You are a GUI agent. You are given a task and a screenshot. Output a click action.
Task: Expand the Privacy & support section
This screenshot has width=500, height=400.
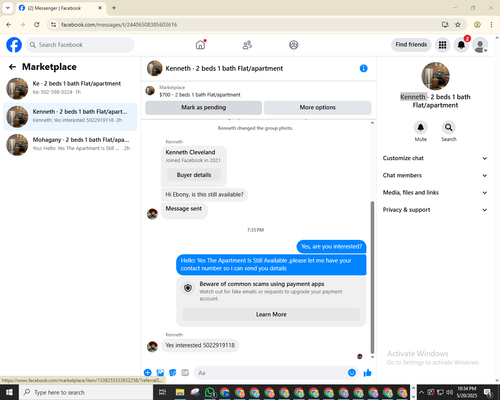(x=435, y=210)
